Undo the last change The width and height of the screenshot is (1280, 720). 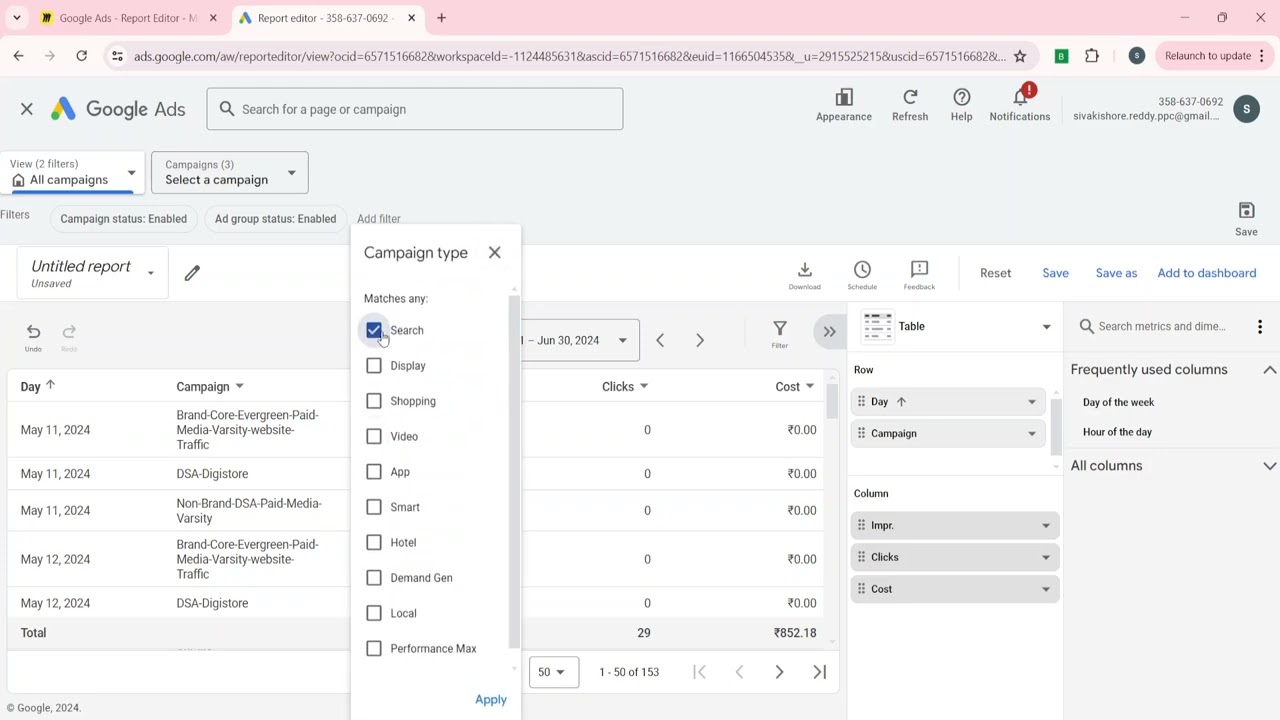[33, 336]
